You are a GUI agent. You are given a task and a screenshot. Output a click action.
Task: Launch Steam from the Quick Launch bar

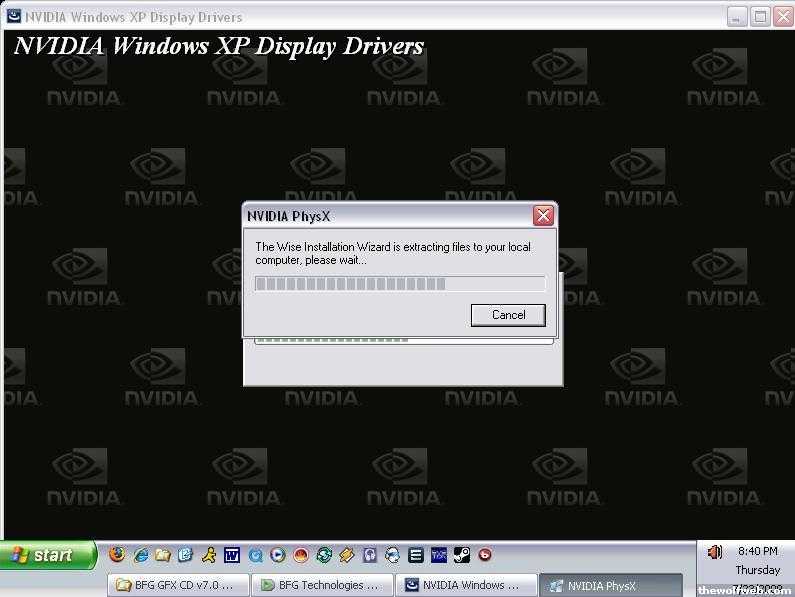point(462,554)
